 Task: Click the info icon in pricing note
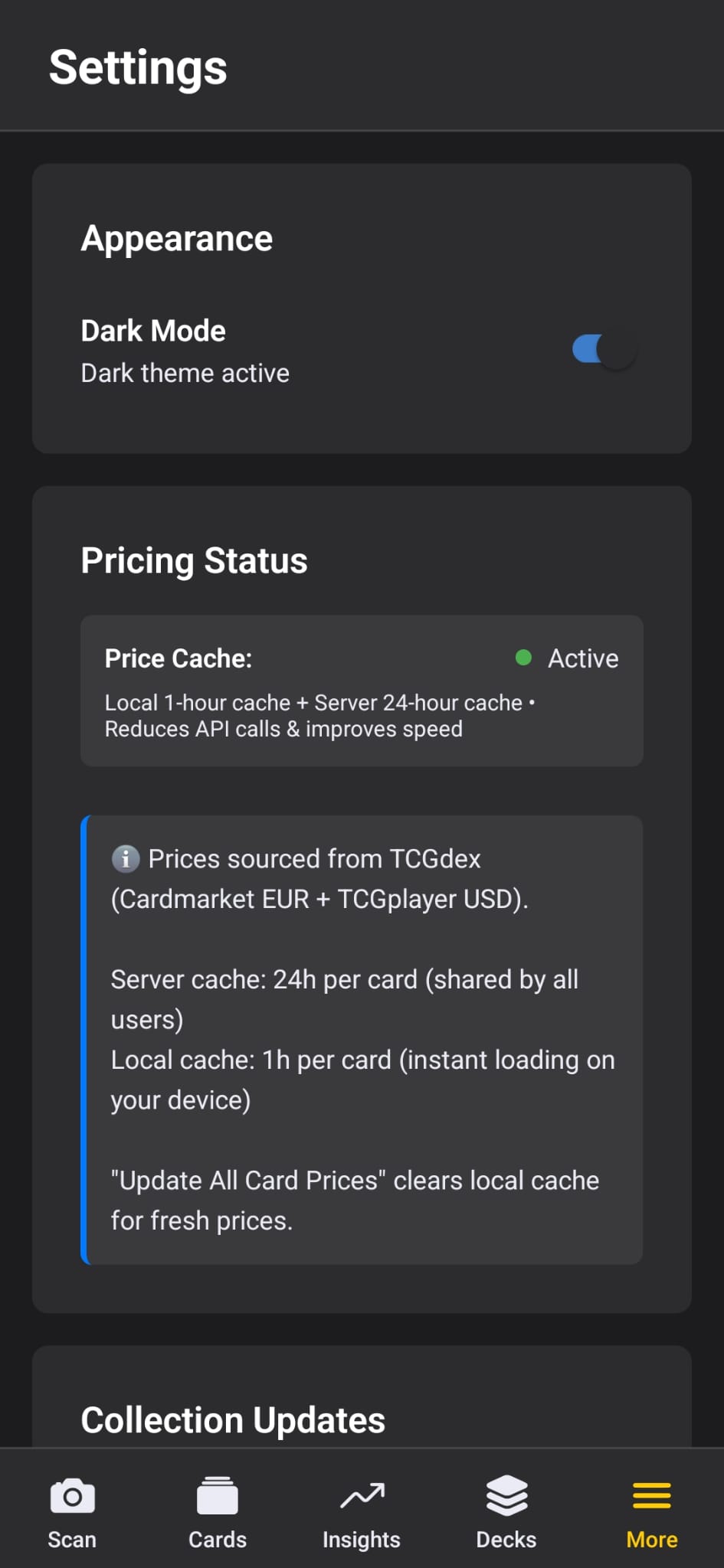tap(126, 859)
